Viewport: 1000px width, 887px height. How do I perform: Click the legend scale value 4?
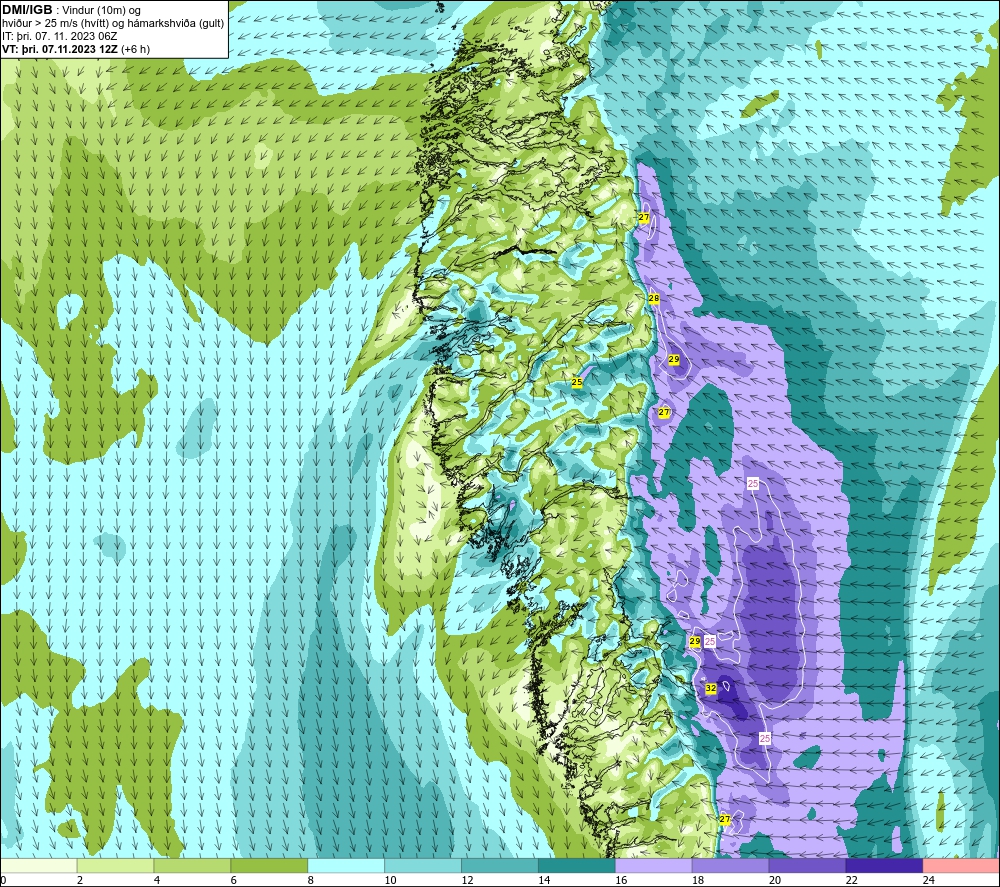157,880
